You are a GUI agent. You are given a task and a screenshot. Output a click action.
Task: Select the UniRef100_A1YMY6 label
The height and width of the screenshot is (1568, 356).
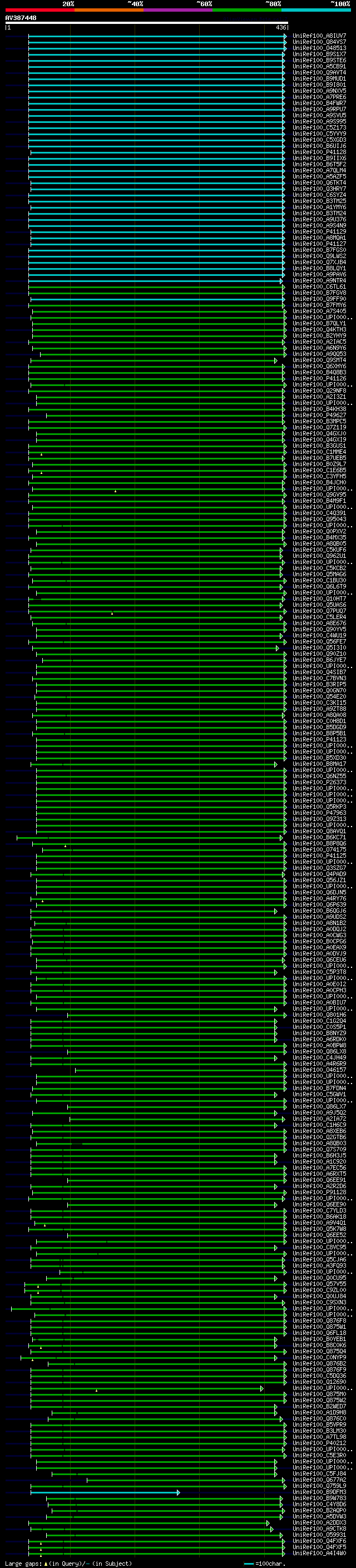pyautogui.click(x=319, y=207)
